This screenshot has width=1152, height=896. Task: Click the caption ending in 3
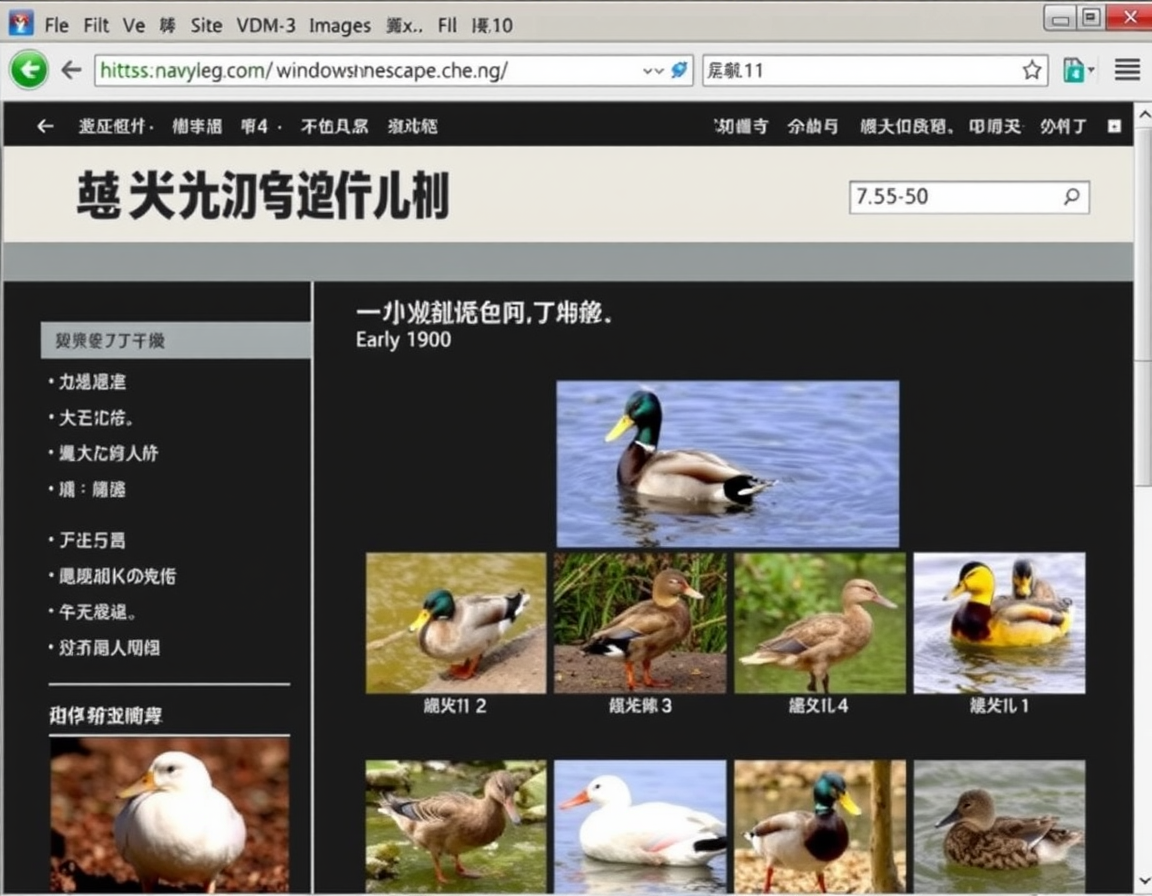click(641, 706)
